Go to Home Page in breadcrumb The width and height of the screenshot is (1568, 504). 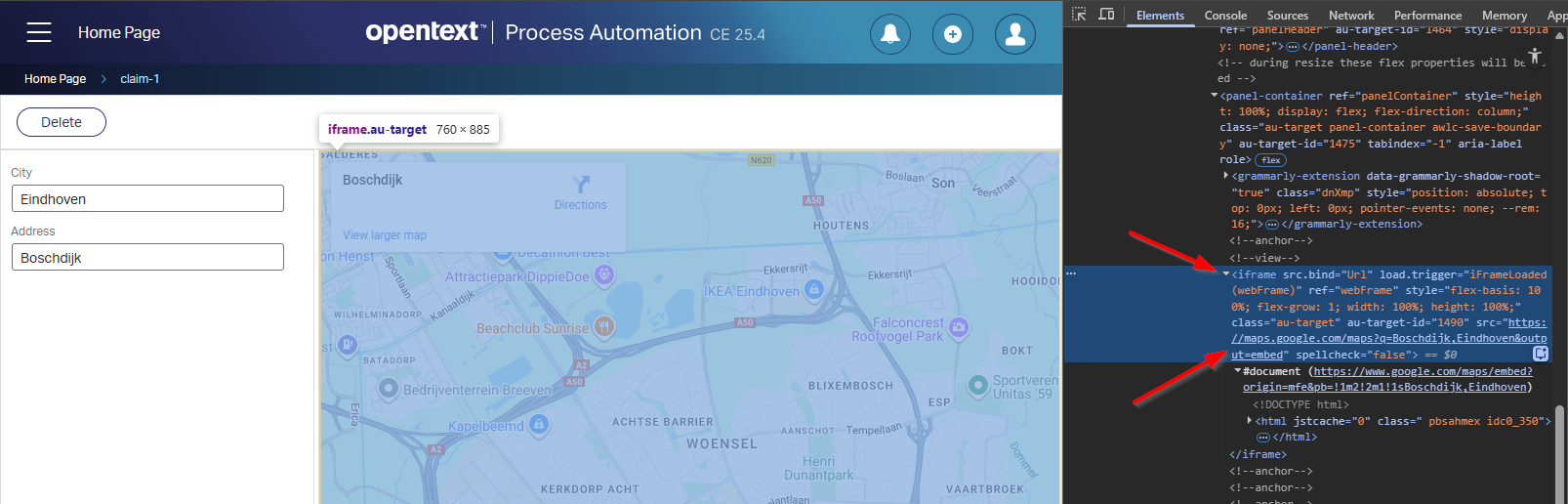[55, 79]
